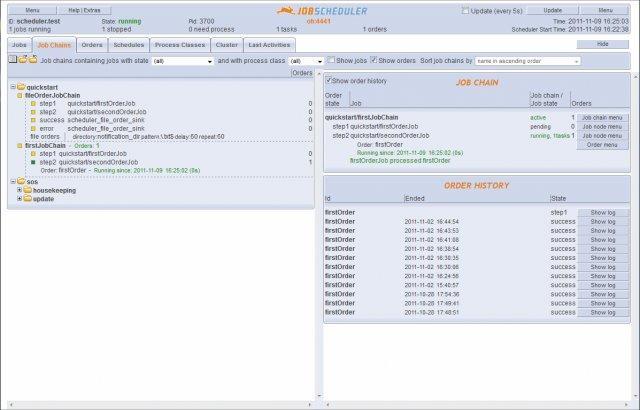Open the Schedules tab
This screenshot has width=640, height=410.
pos(129,45)
